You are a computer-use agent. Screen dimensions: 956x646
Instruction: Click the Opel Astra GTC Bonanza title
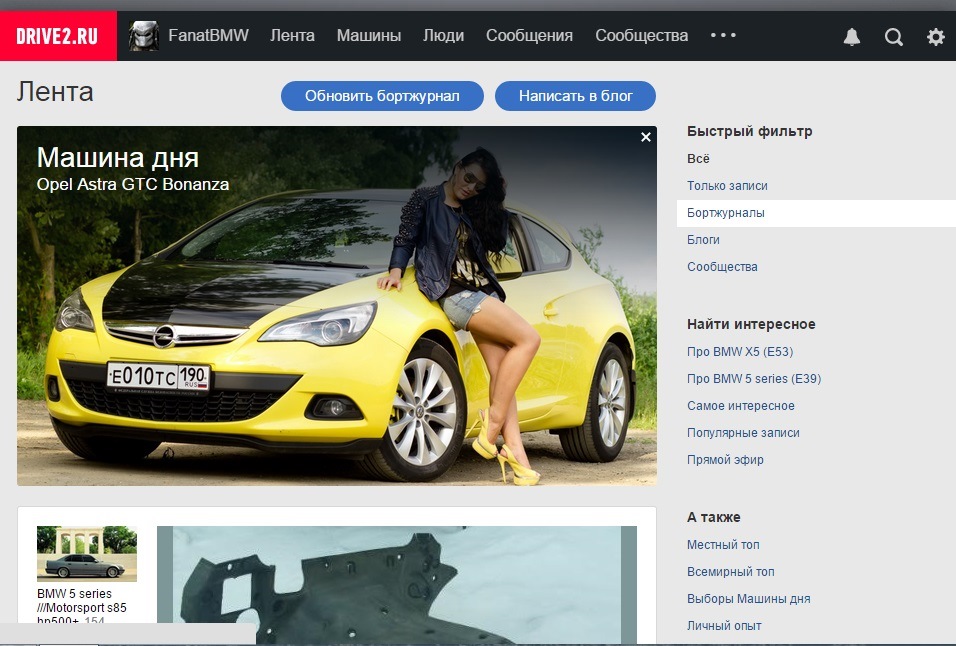click(133, 184)
